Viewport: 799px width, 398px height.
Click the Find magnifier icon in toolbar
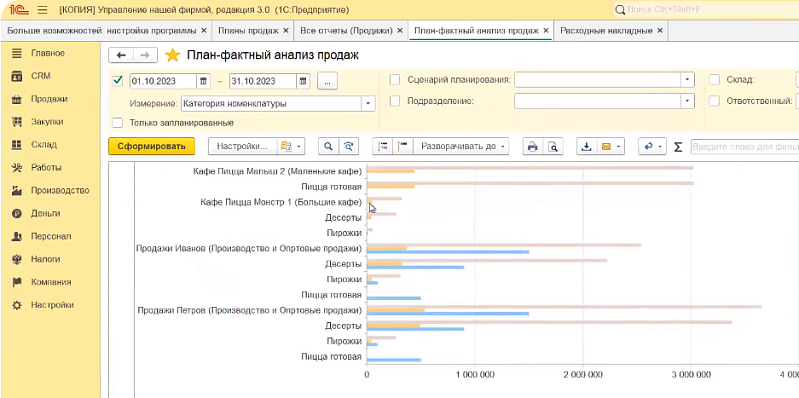click(x=329, y=146)
